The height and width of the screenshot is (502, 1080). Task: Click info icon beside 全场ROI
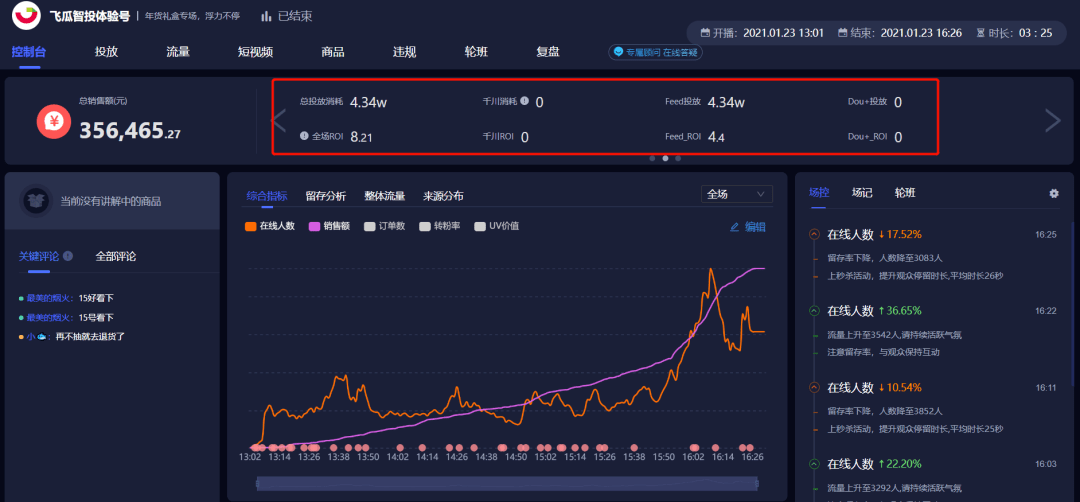pos(304,136)
